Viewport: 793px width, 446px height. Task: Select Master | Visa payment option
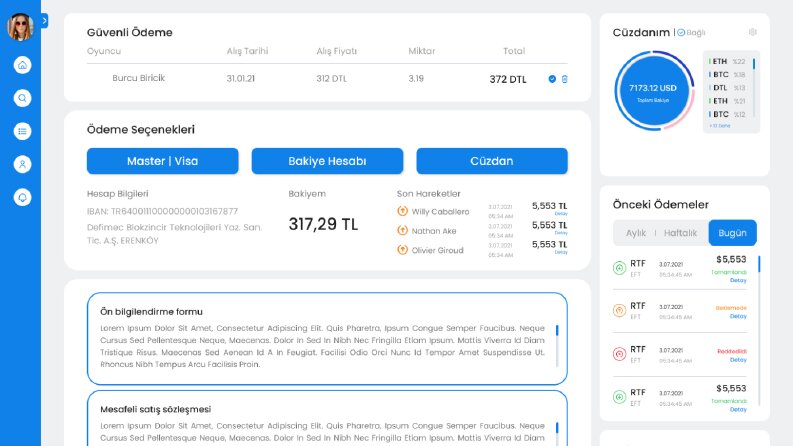click(162, 161)
